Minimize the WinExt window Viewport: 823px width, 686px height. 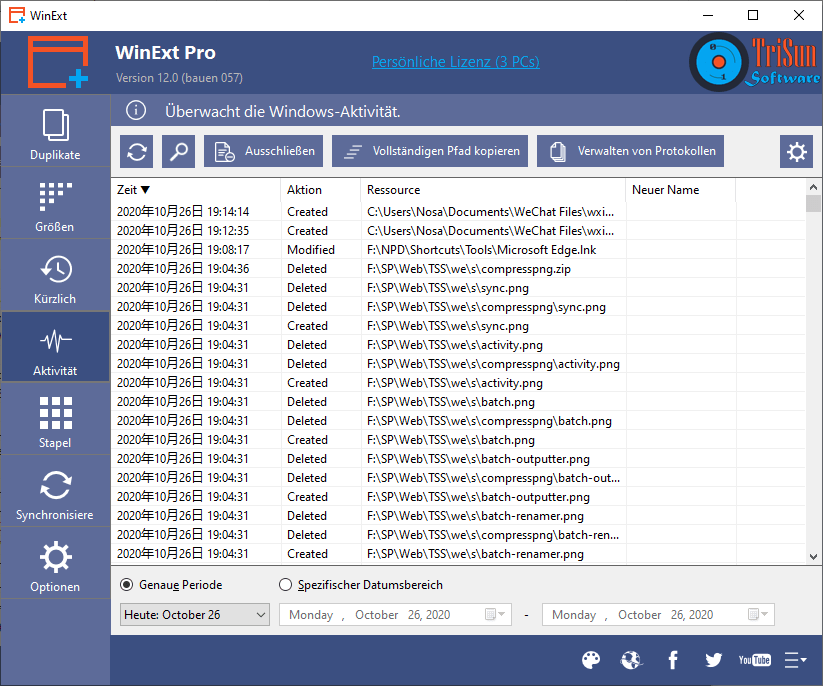[708, 15]
